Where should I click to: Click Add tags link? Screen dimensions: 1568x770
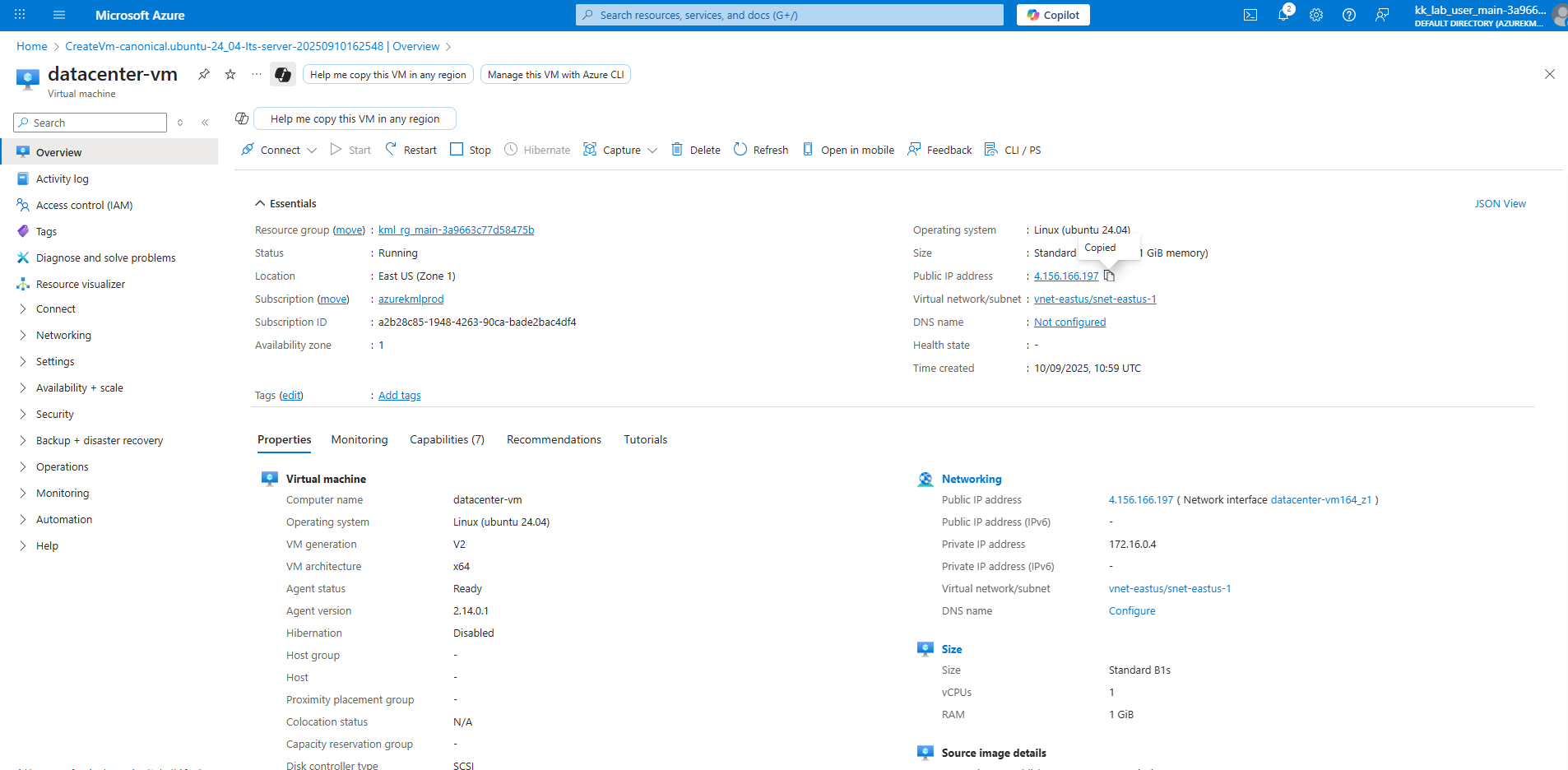click(400, 396)
